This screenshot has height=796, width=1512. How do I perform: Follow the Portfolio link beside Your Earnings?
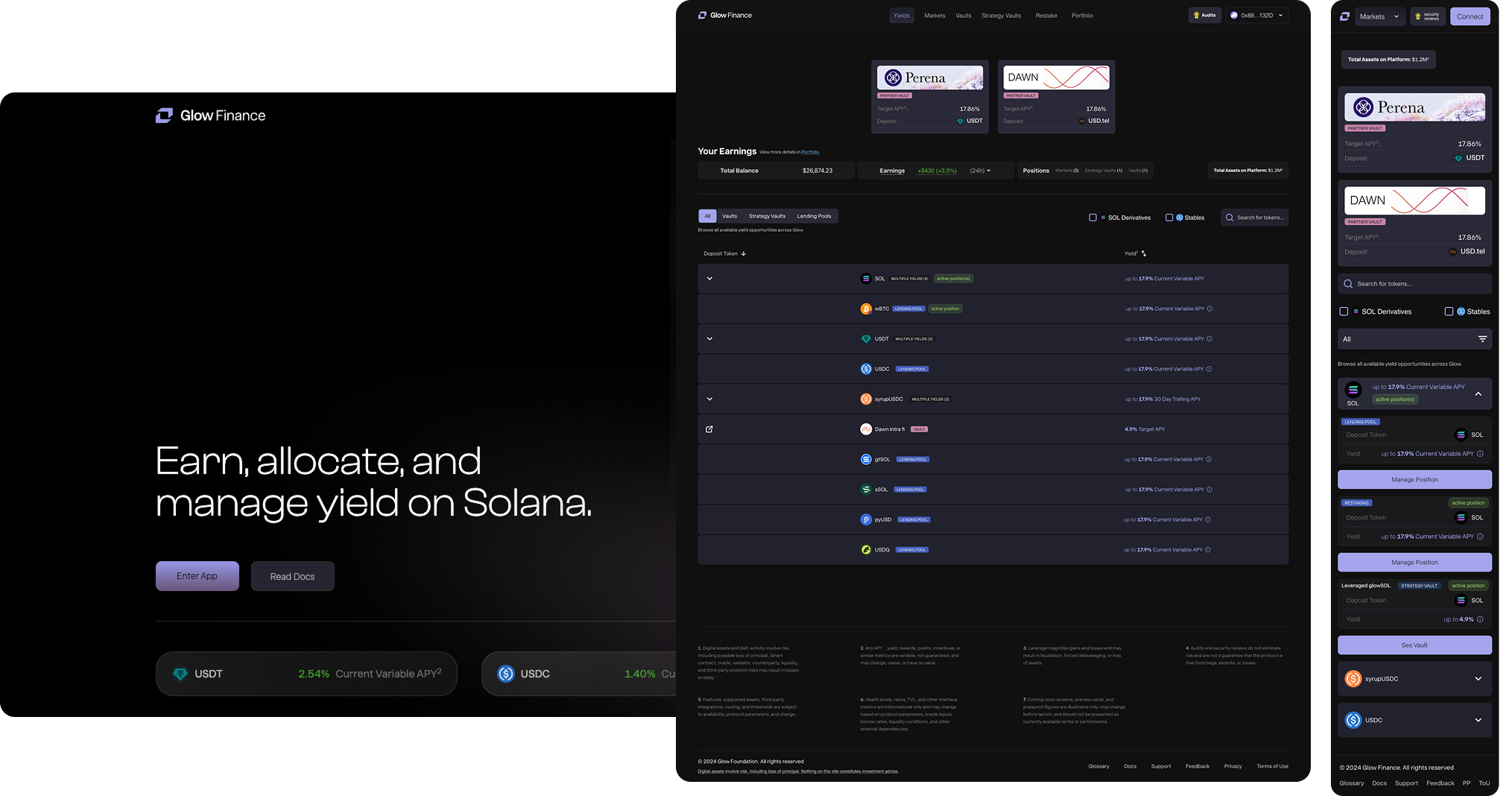[810, 152]
